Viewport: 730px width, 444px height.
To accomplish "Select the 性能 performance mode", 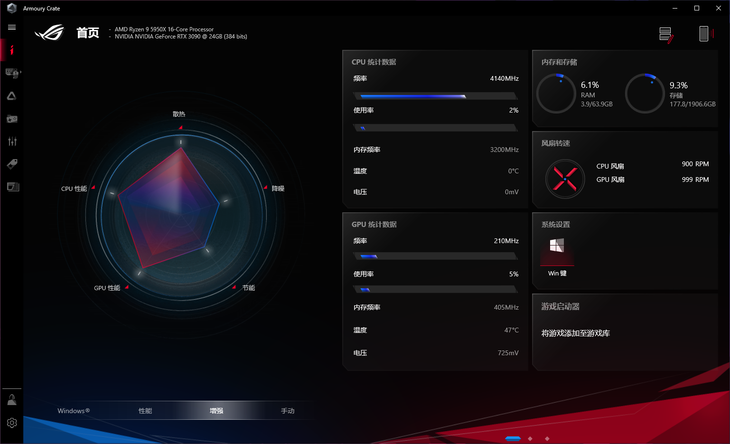I will [x=145, y=411].
